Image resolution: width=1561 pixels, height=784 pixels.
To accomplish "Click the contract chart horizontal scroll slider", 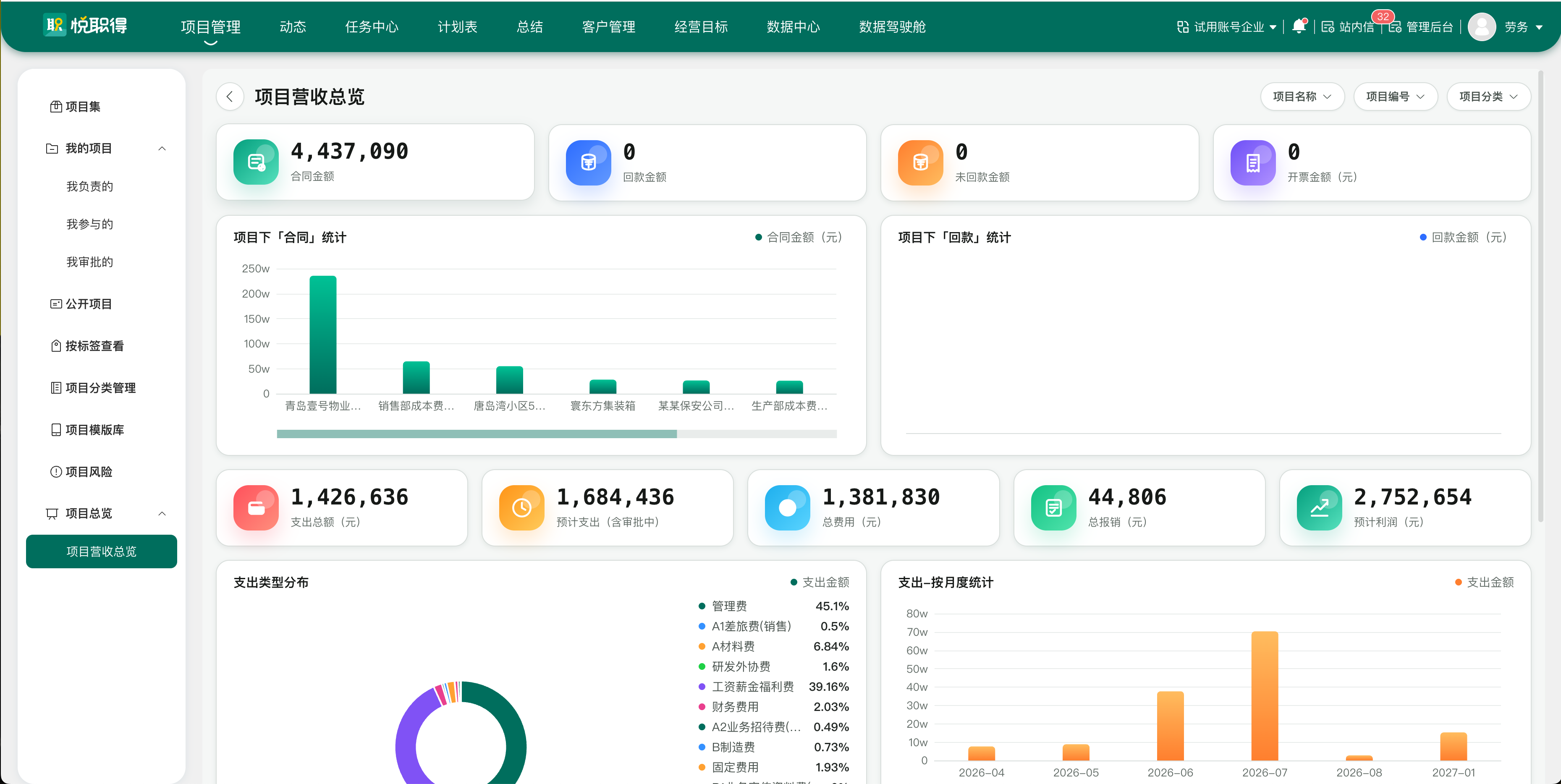I will pyautogui.click(x=476, y=434).
